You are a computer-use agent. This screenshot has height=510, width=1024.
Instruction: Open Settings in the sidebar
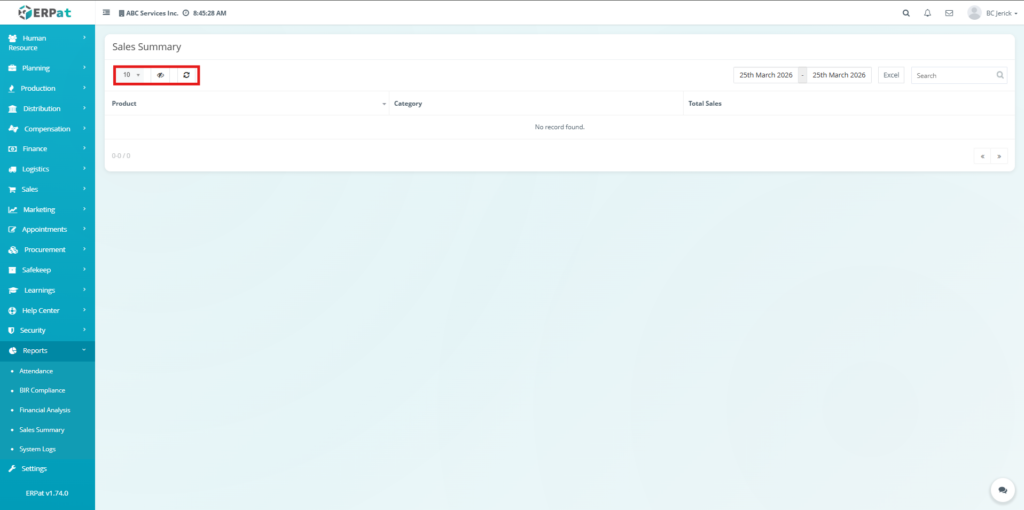(34, 469)
